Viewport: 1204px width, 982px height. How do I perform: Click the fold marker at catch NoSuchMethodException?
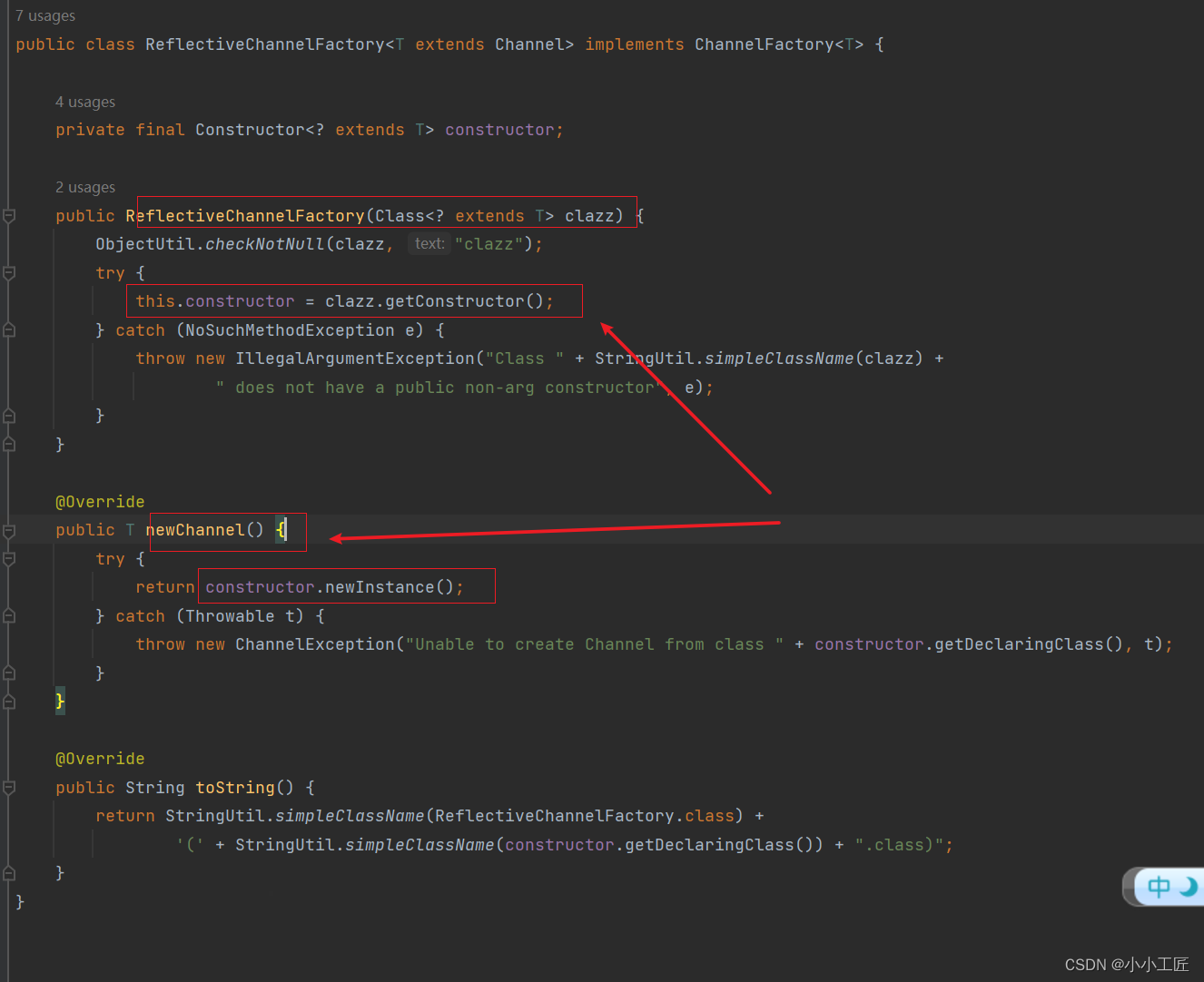9,330
